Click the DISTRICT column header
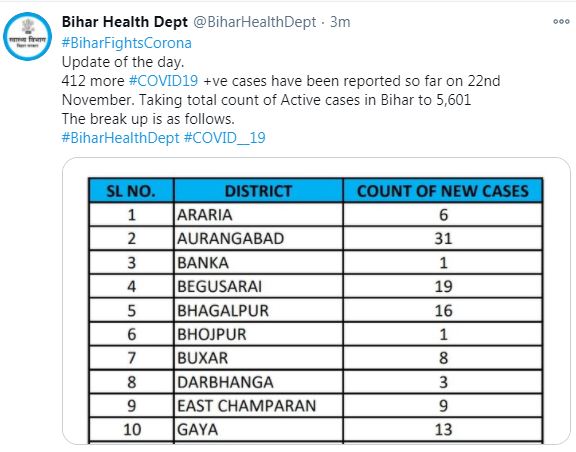Image resolution: width=576 pixels, height=452 pixels. 259,191
